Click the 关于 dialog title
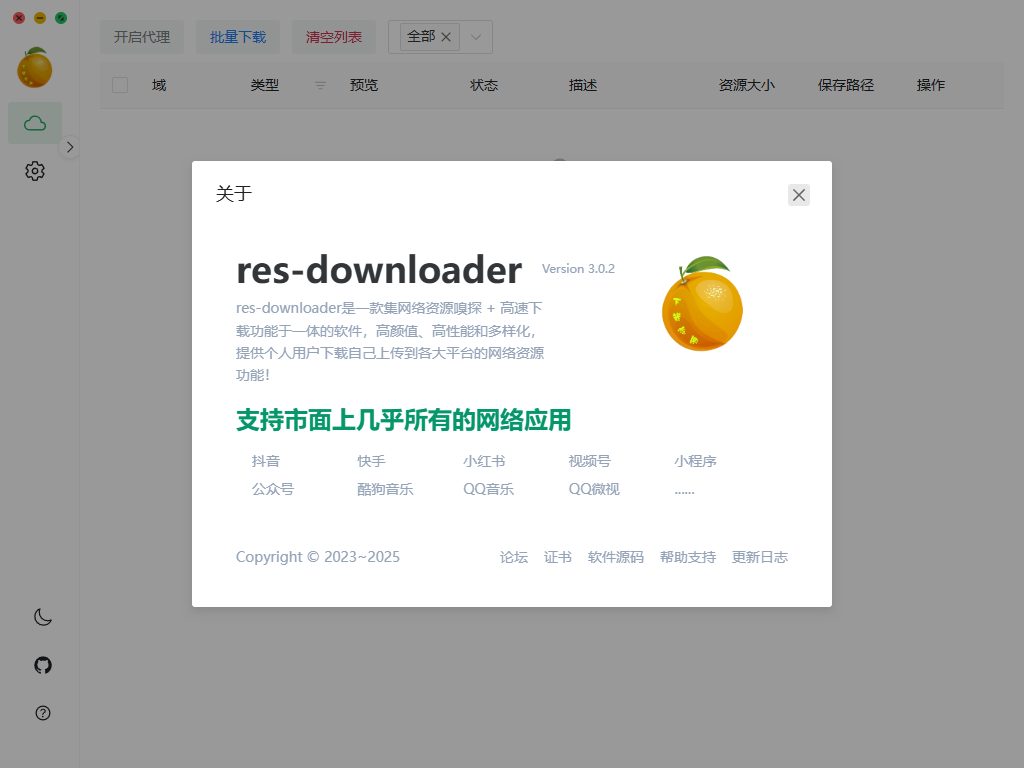This screenshot has width=1024, height=768. point(234,193)
